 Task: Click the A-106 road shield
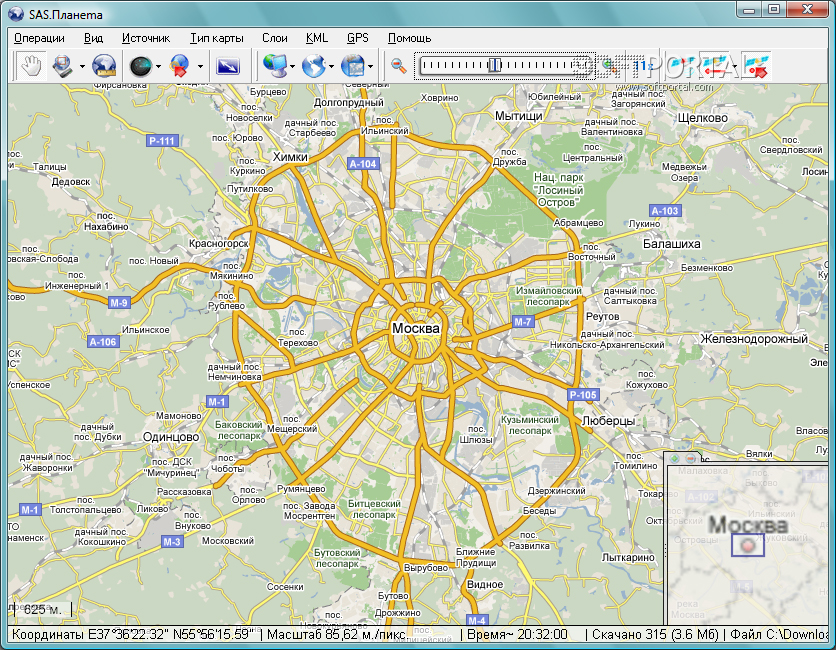(103, 342)
